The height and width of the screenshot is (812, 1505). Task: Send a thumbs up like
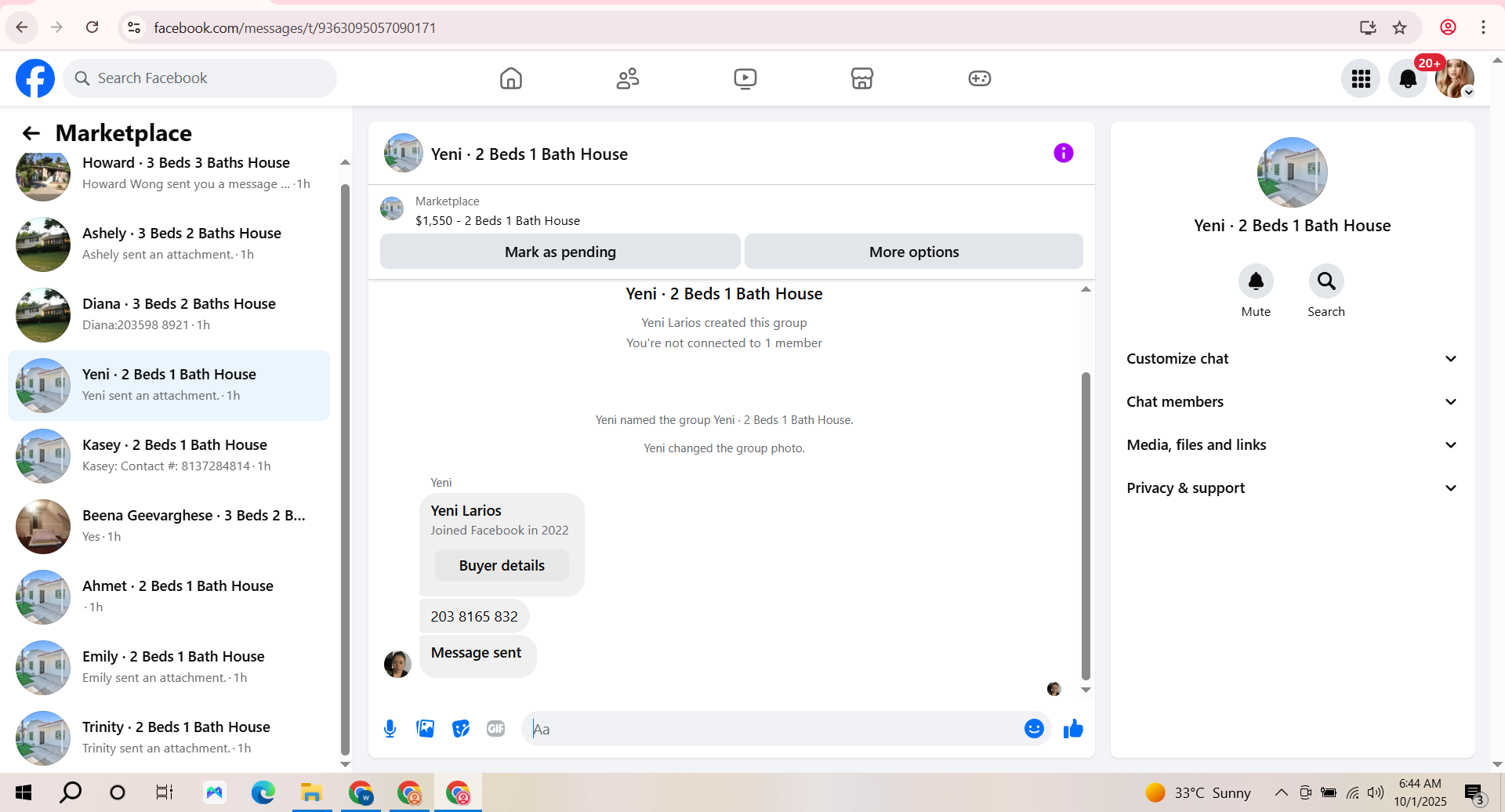pyautogui.click(x=1073, y=729)
